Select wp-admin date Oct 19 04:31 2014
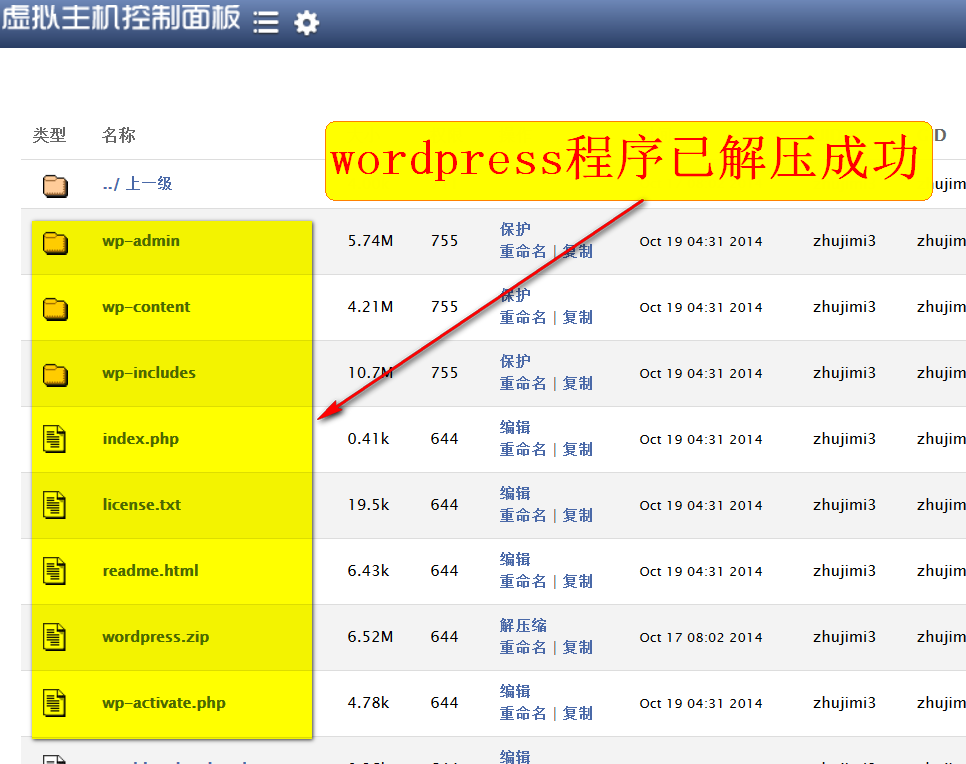The image size is (966, 764). (701, 242)
